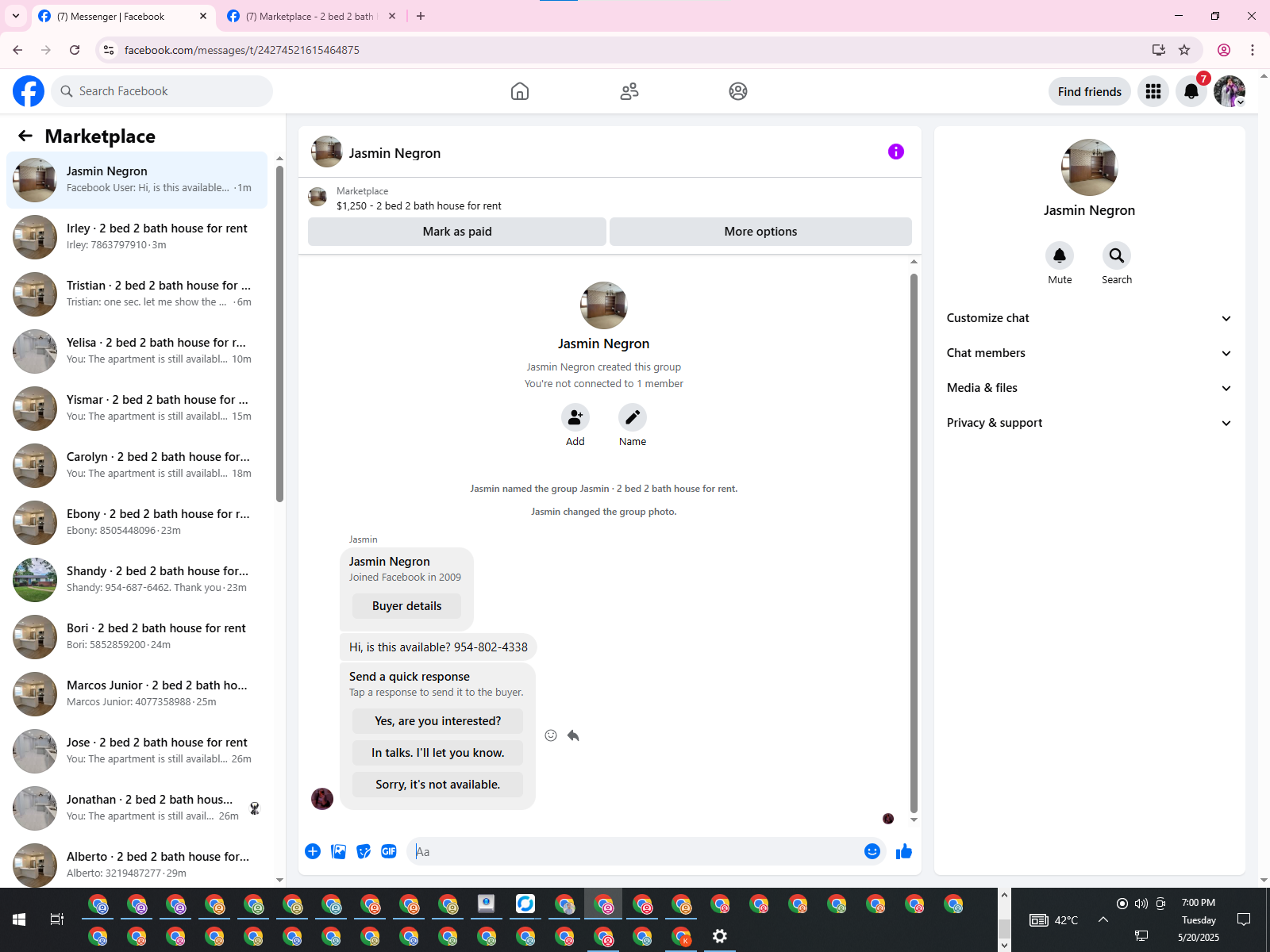This screenshot has height=952, width=1270.
Task: Open Windows notification center icon
Action: click(1244, 919)
